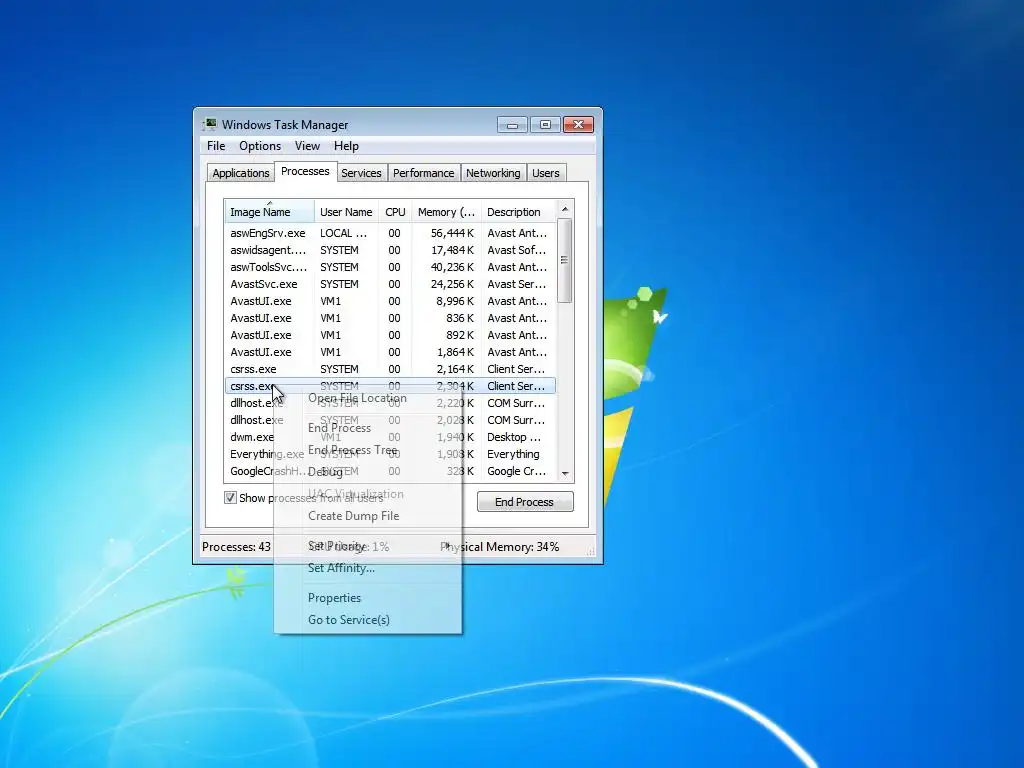Select csrss.exe row using 2,164 K
Image resolution: width=1024 pixels, height=768 pixels.
coord(390,369)
